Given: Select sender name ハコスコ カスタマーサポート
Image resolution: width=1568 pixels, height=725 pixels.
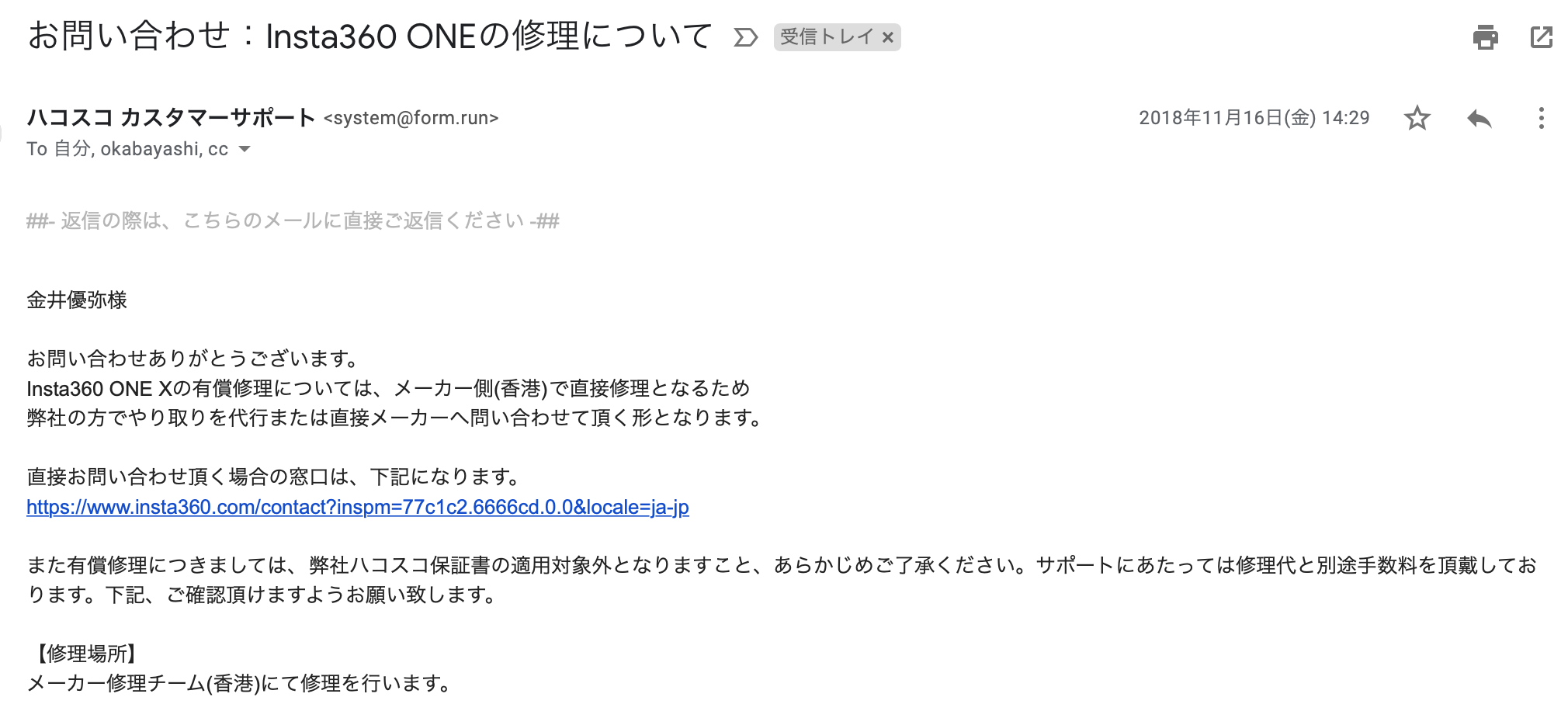Looking at the screenshot, I should tap(171, 118).
